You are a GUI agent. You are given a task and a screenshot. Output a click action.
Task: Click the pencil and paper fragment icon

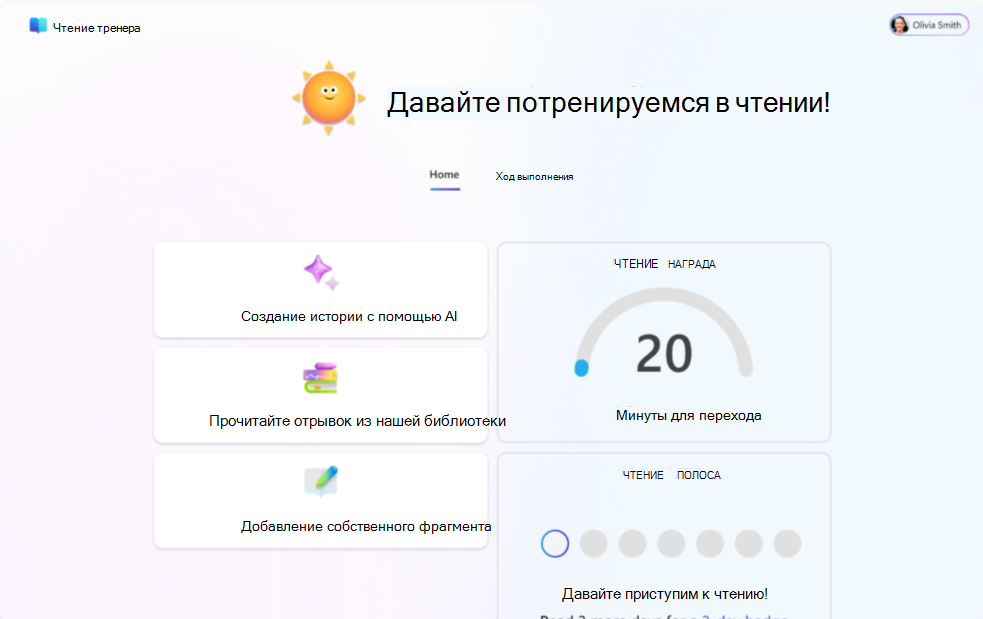point(321,482)
